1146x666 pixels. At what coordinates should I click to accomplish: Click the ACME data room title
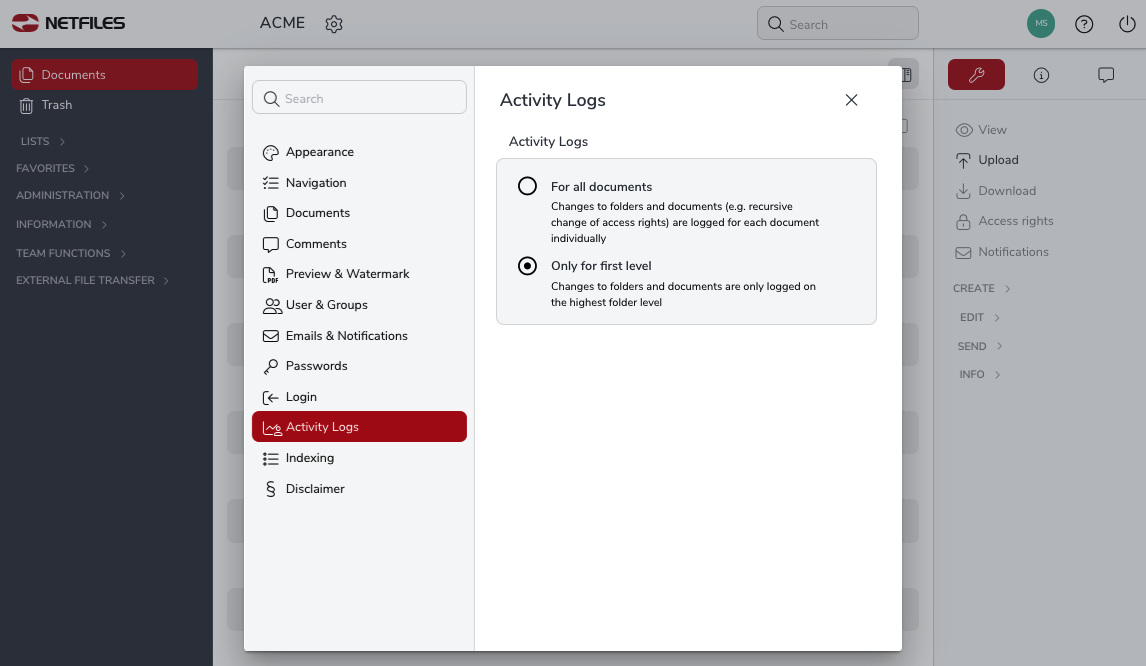point(282,23)
